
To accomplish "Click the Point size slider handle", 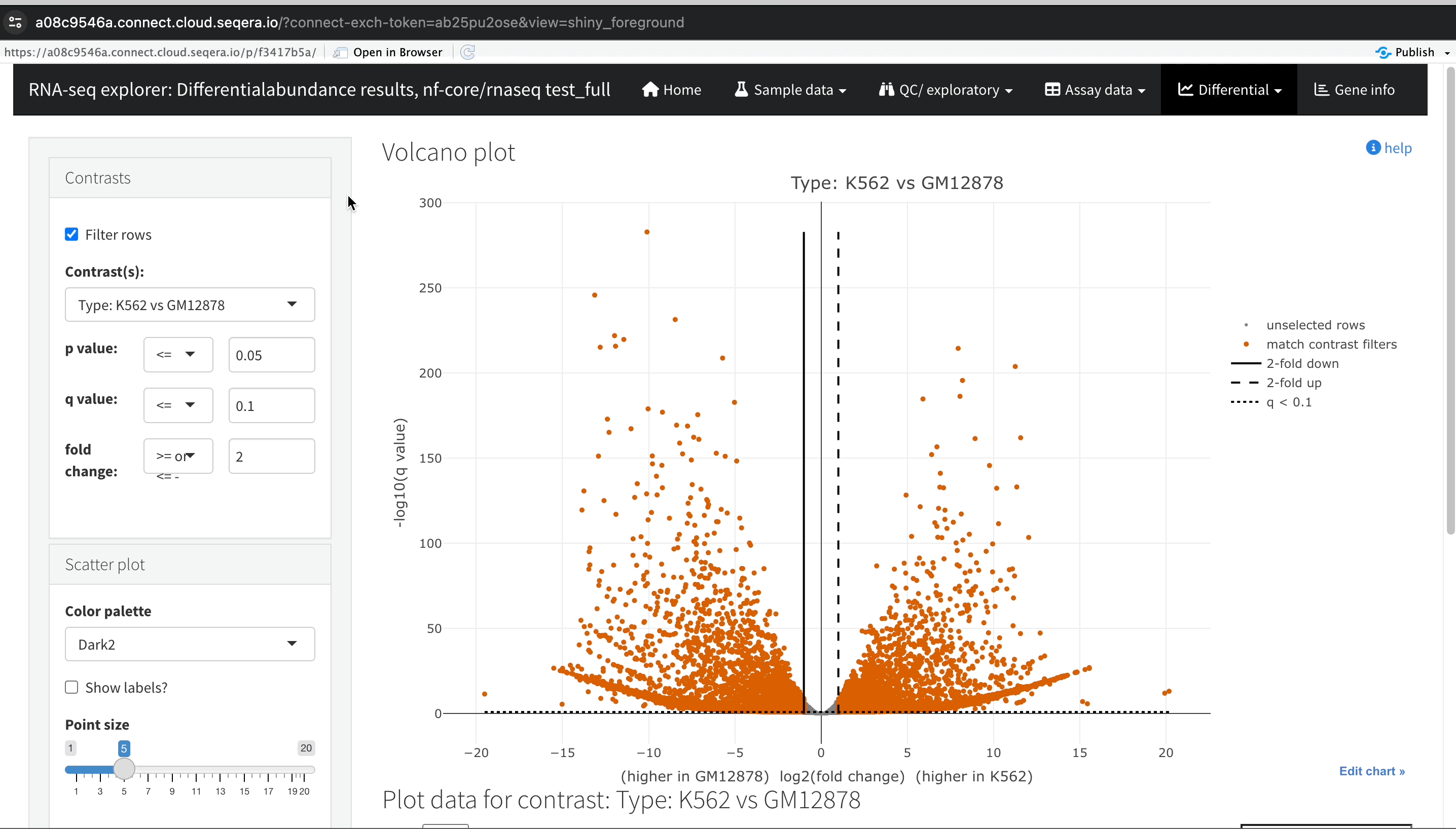I will (124, 769).
